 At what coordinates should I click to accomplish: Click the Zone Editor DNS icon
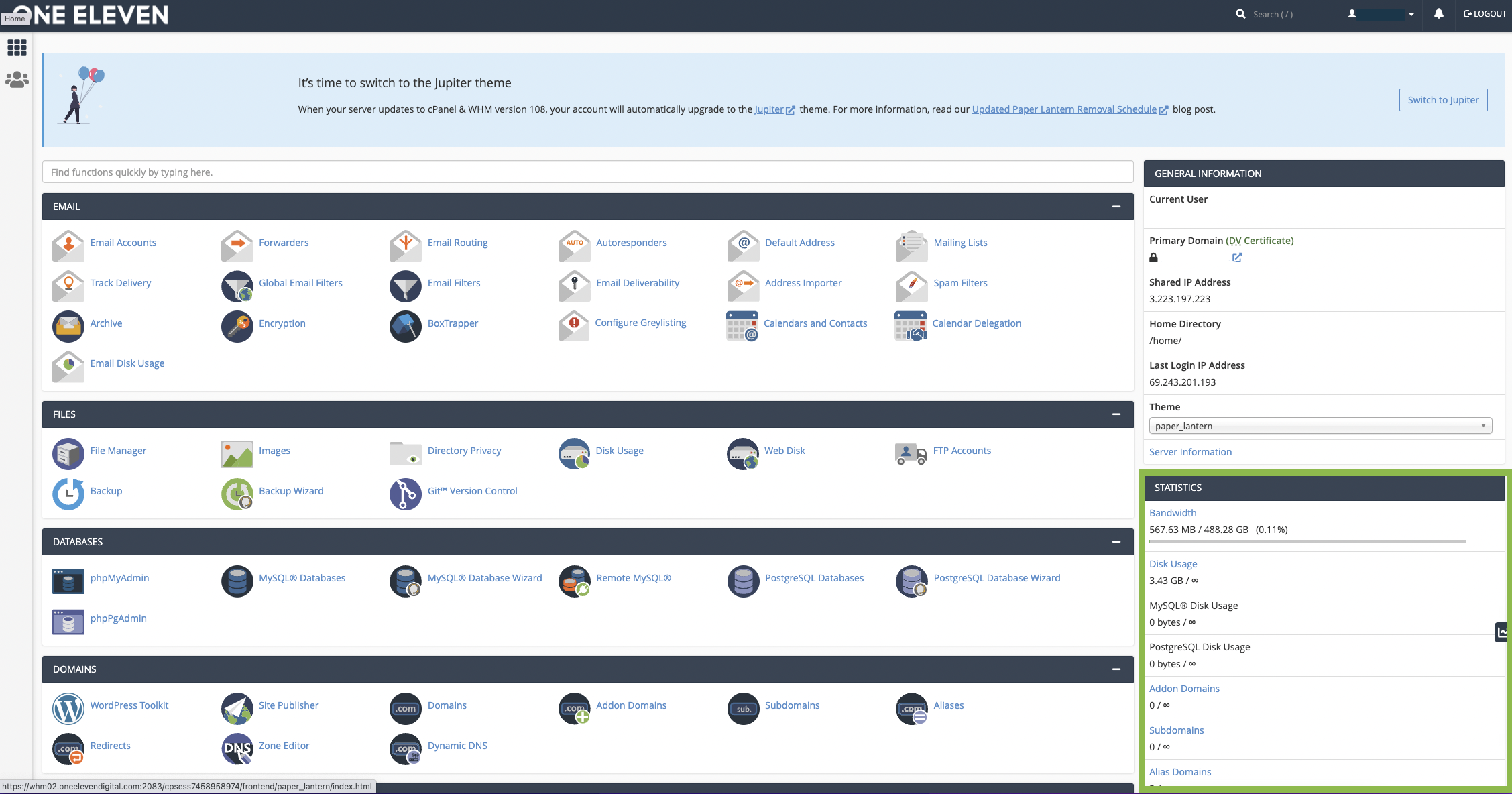[237, 749]
